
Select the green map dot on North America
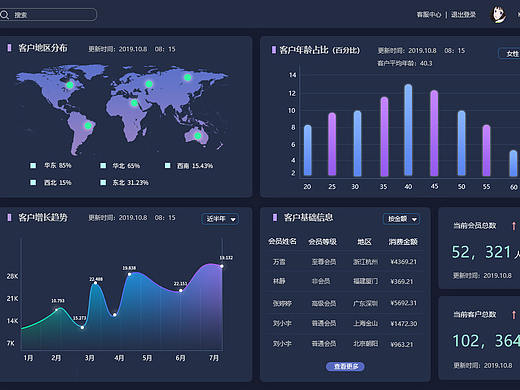tap(70, 85)
